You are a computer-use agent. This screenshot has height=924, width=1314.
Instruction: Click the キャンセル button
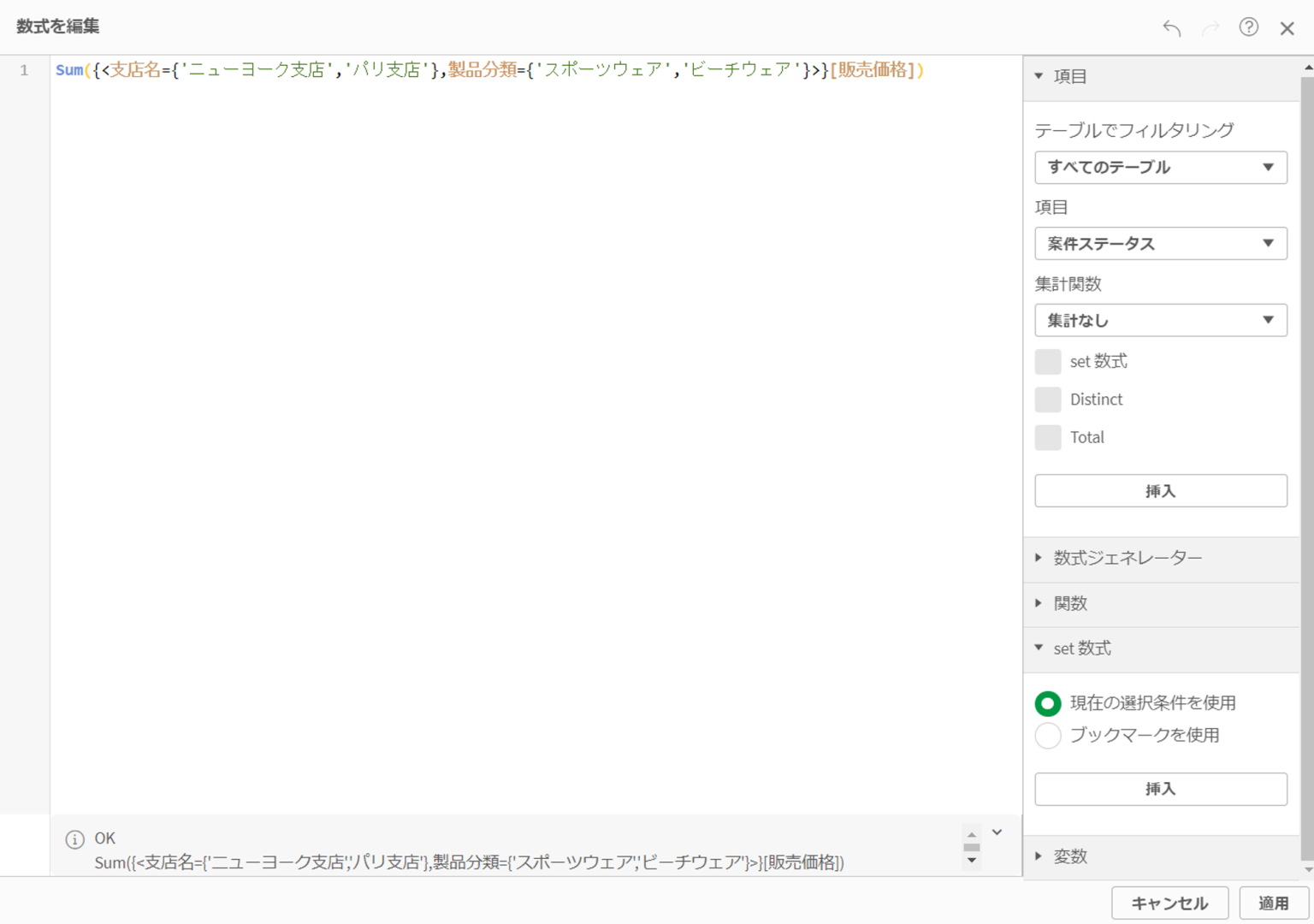1169,903
